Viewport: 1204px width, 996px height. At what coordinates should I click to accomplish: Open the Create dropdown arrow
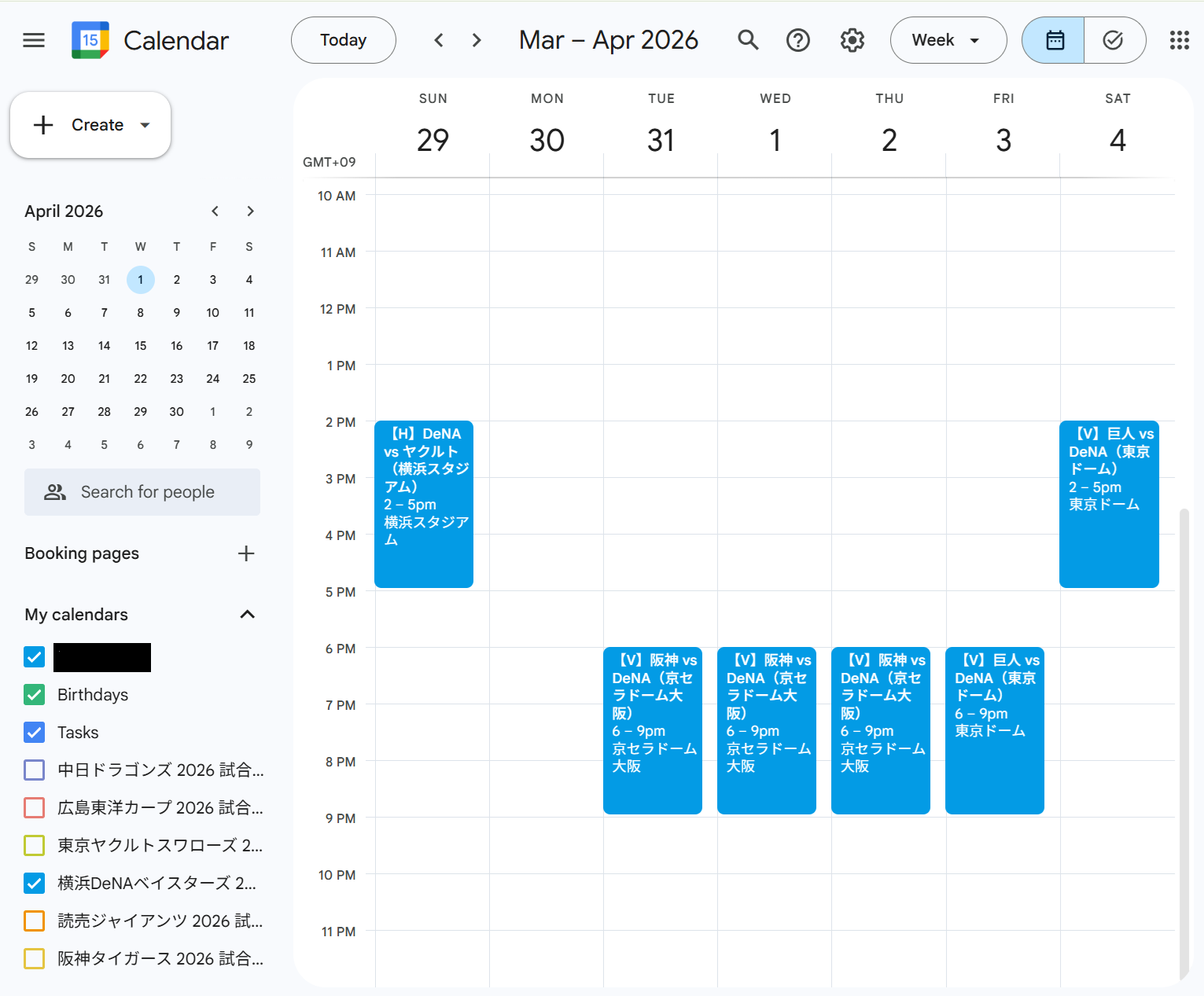pyautogui.click(x=145, y=125)
